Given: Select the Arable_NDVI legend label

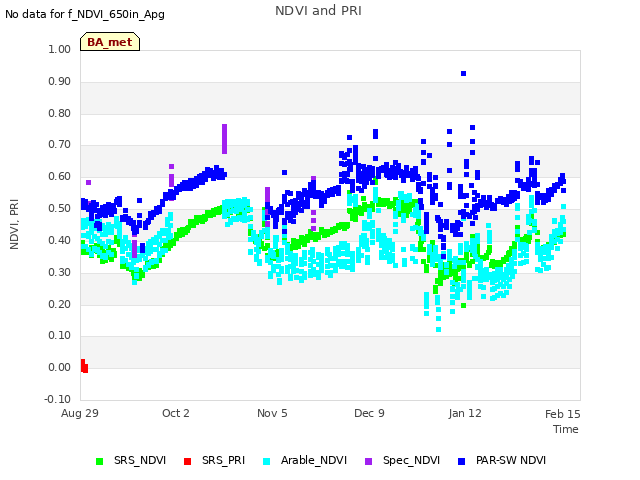Looking at the screenshot, I should (x=314, y=460).
